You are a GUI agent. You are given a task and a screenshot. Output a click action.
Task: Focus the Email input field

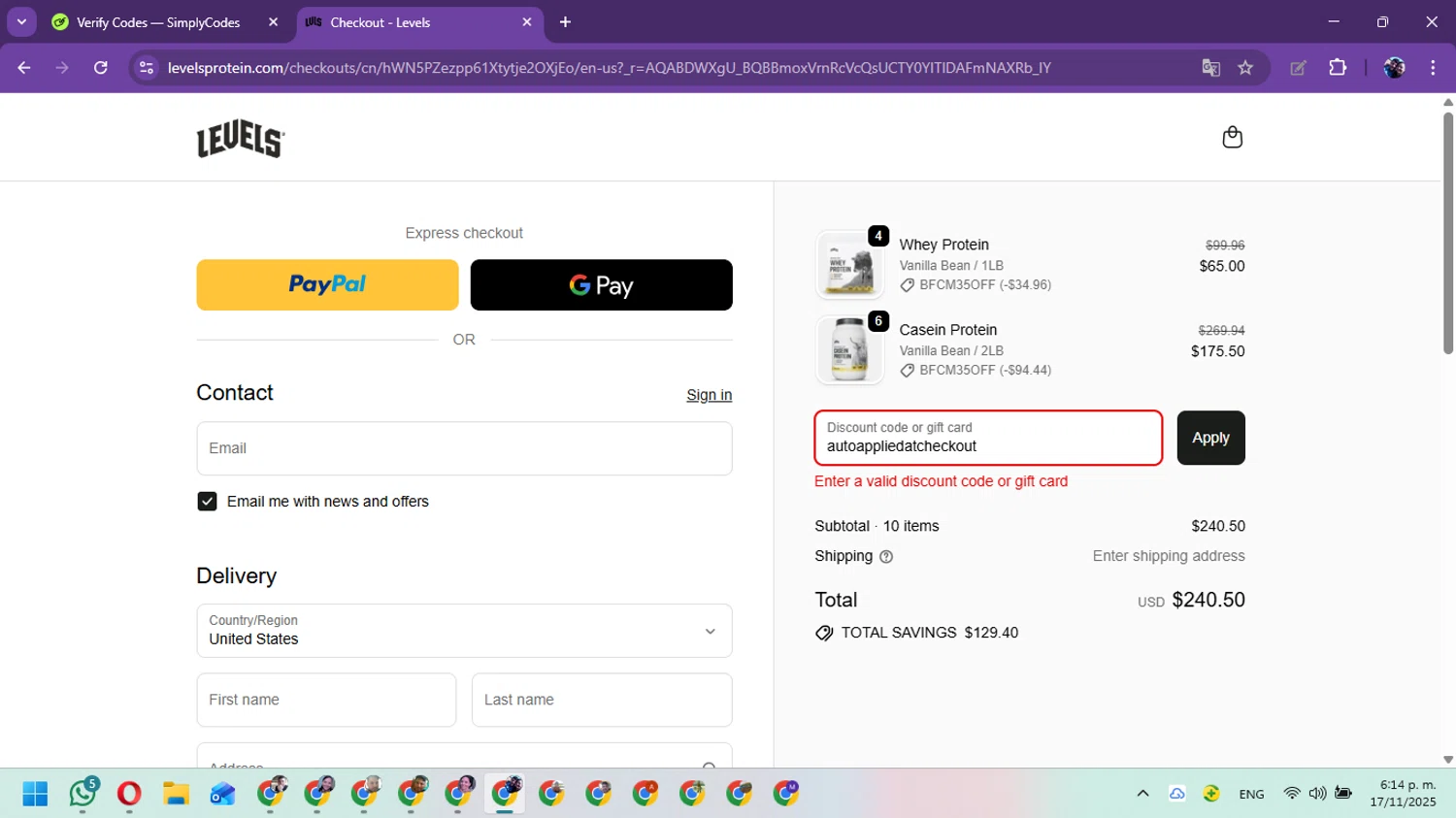point(464,448)
